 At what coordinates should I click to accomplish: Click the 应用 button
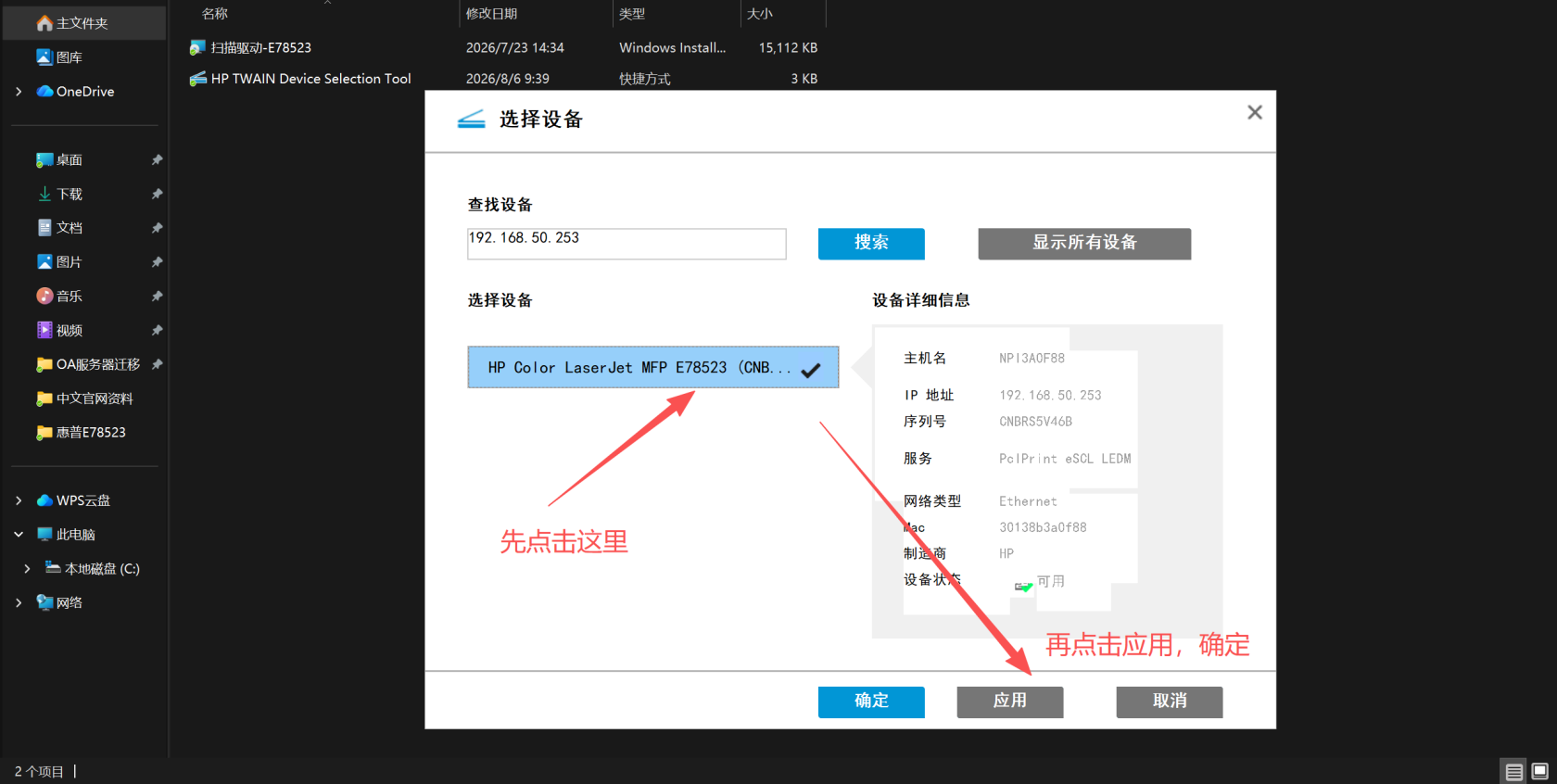click(1010, 702)
